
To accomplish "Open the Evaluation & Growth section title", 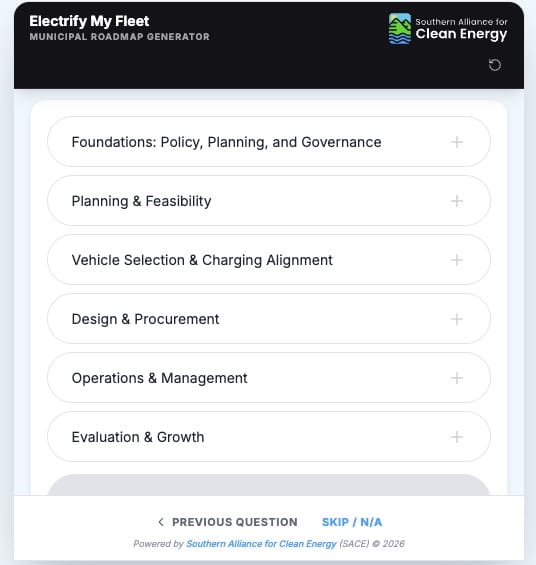I will point(138,437).
